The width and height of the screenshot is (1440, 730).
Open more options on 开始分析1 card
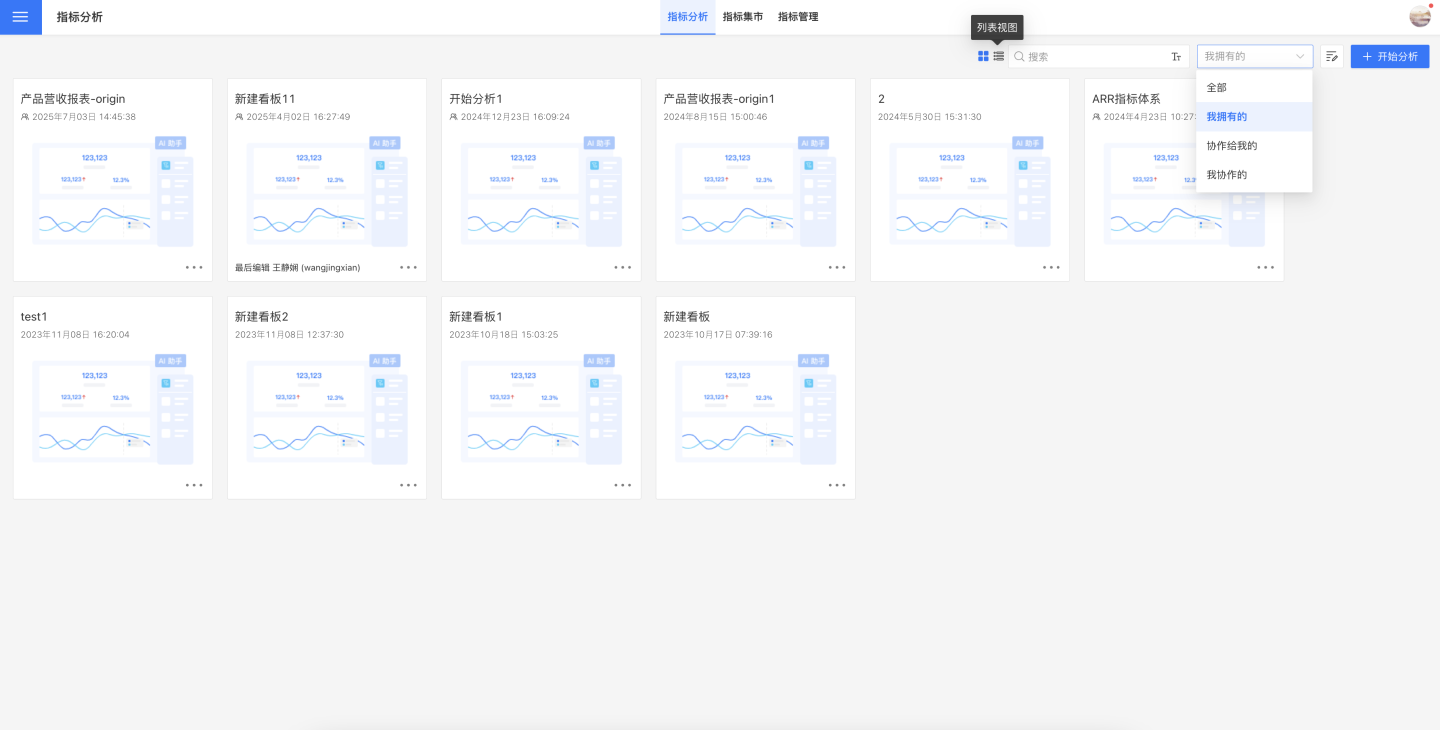pyautogui.click(x=623, y=268)
